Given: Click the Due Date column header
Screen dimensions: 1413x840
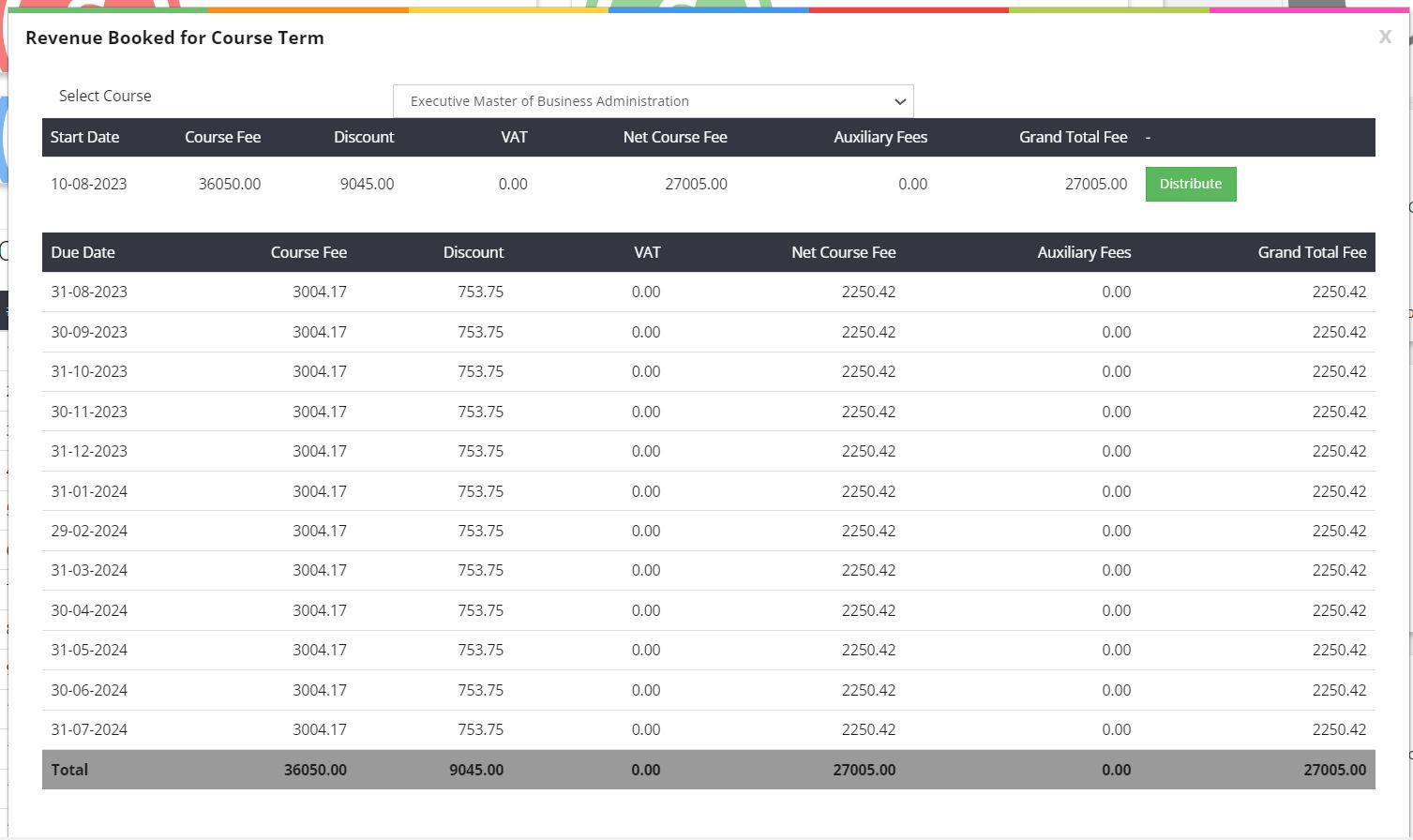Looking at the screenshot, I should [x=83, y=252].
